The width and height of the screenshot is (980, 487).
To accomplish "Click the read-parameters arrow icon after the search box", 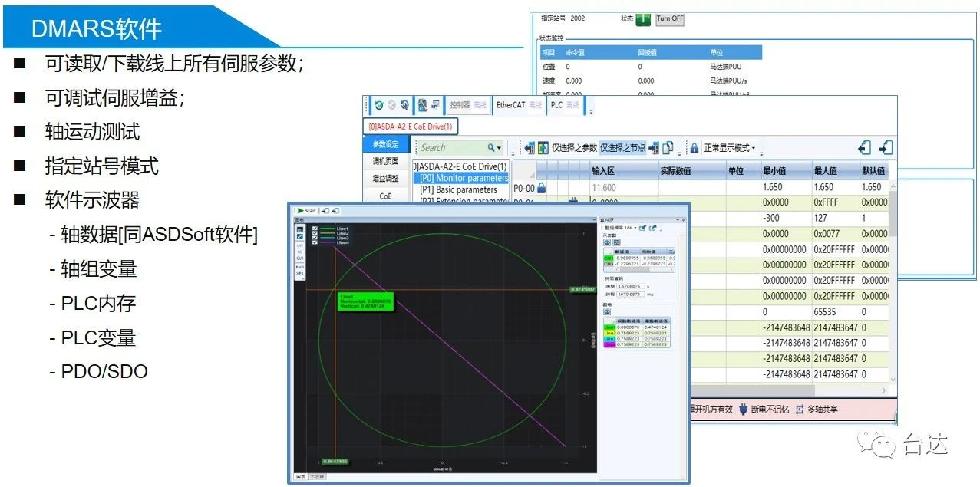I will click(x=530, y=148).
